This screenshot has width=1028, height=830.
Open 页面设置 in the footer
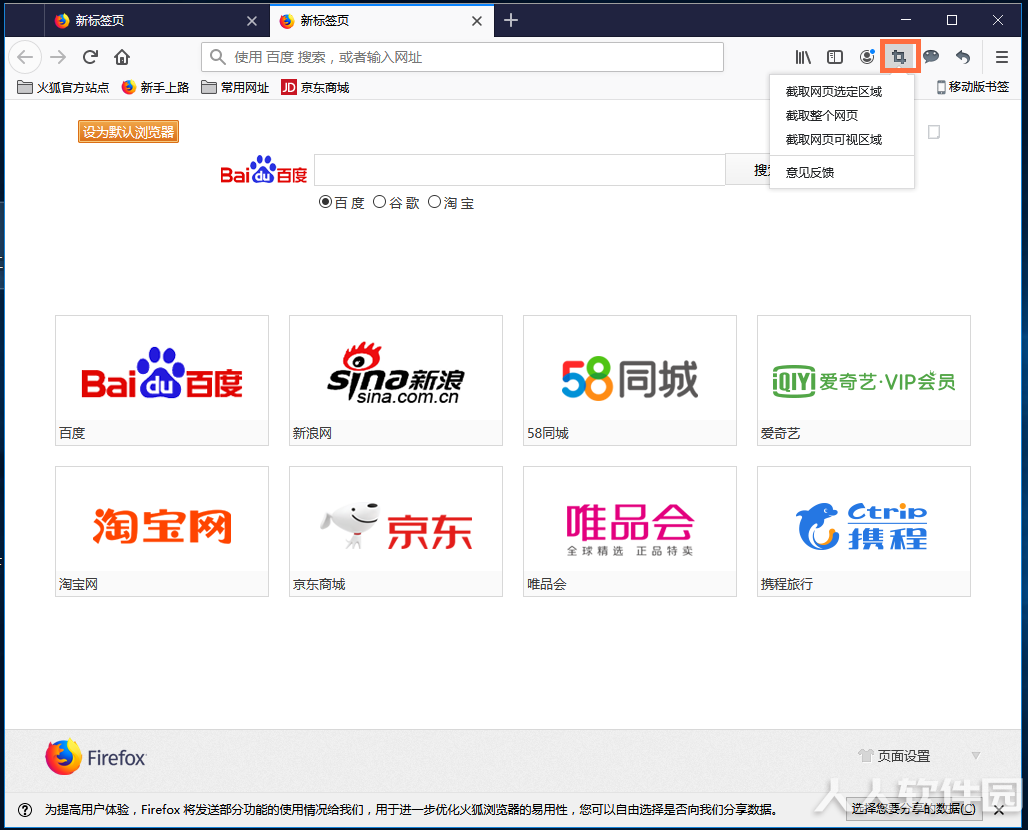pyautogui.click(x=894, y=756)
